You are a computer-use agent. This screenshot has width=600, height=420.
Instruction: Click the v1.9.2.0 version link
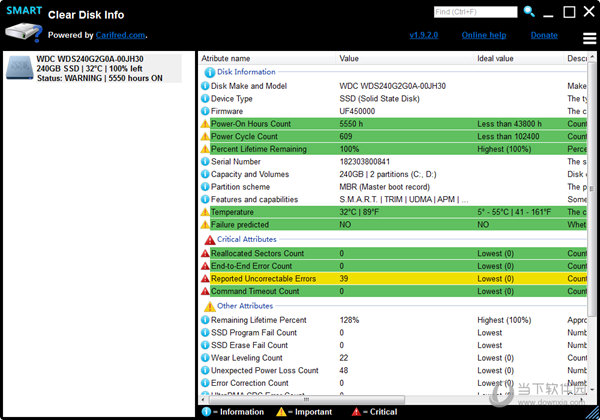[x=424, y=35]
